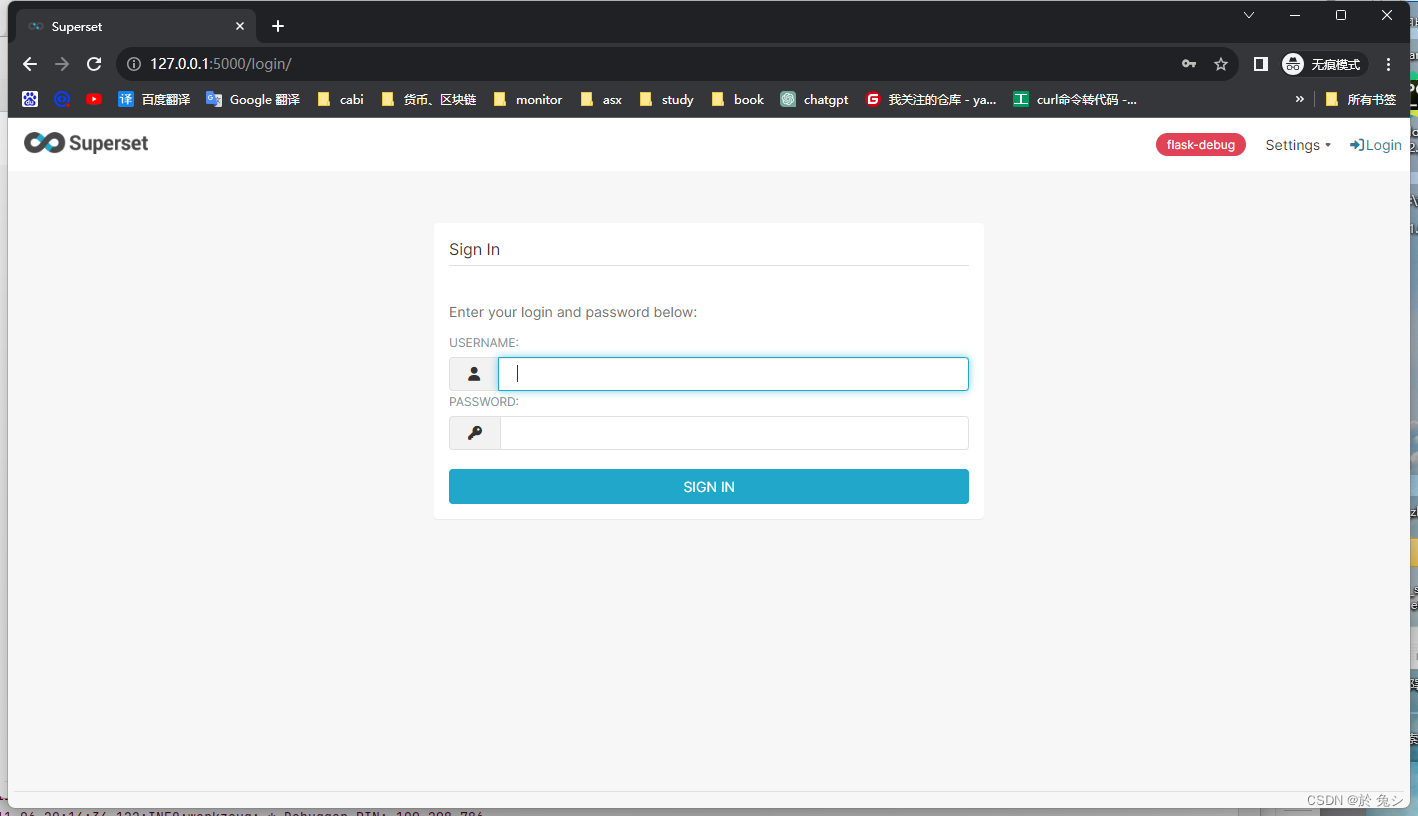This screenshot has width=1418, height=816.
Task: Click the browser forward arrow
Action: click(62, 64)
